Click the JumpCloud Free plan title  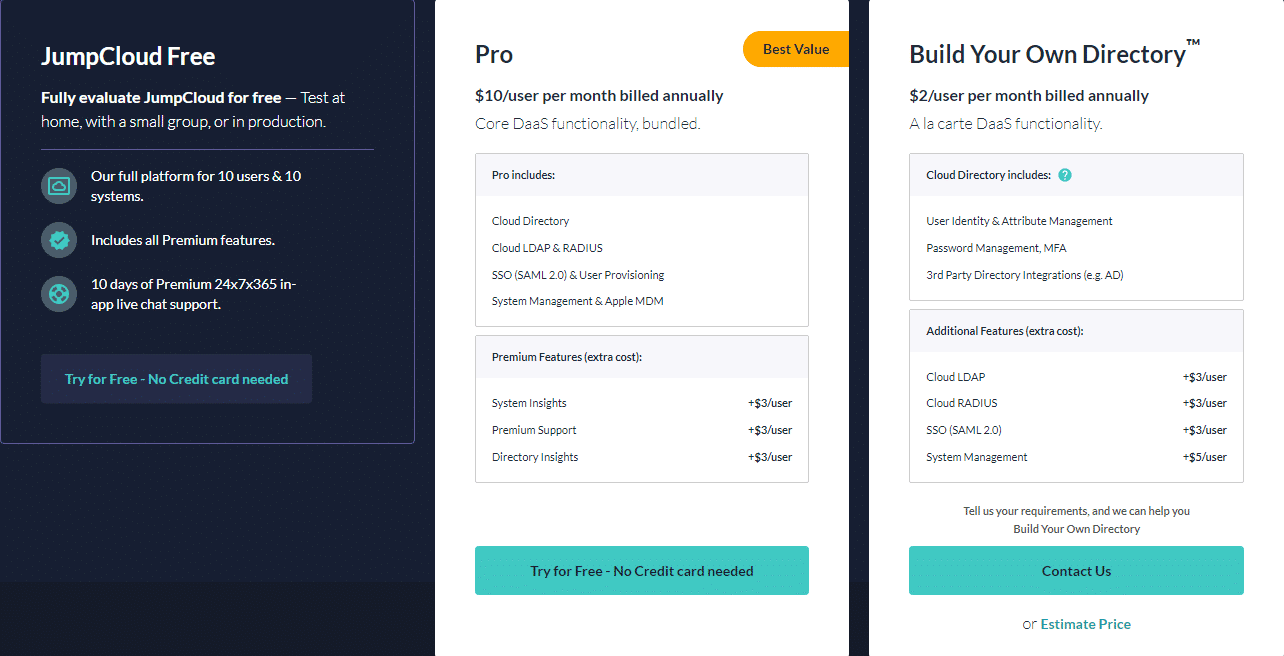tap(127, 56)
